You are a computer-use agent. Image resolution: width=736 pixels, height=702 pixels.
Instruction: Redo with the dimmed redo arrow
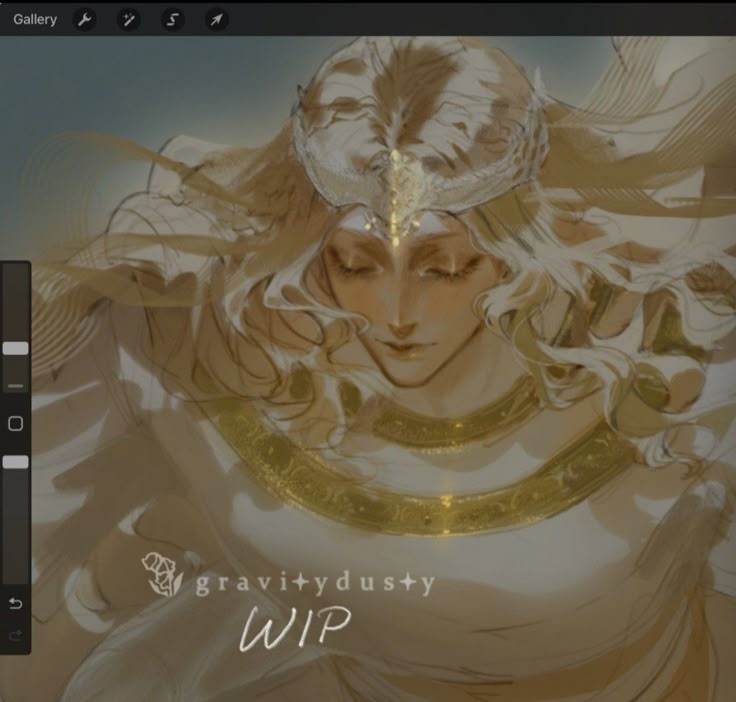[15, 635]
